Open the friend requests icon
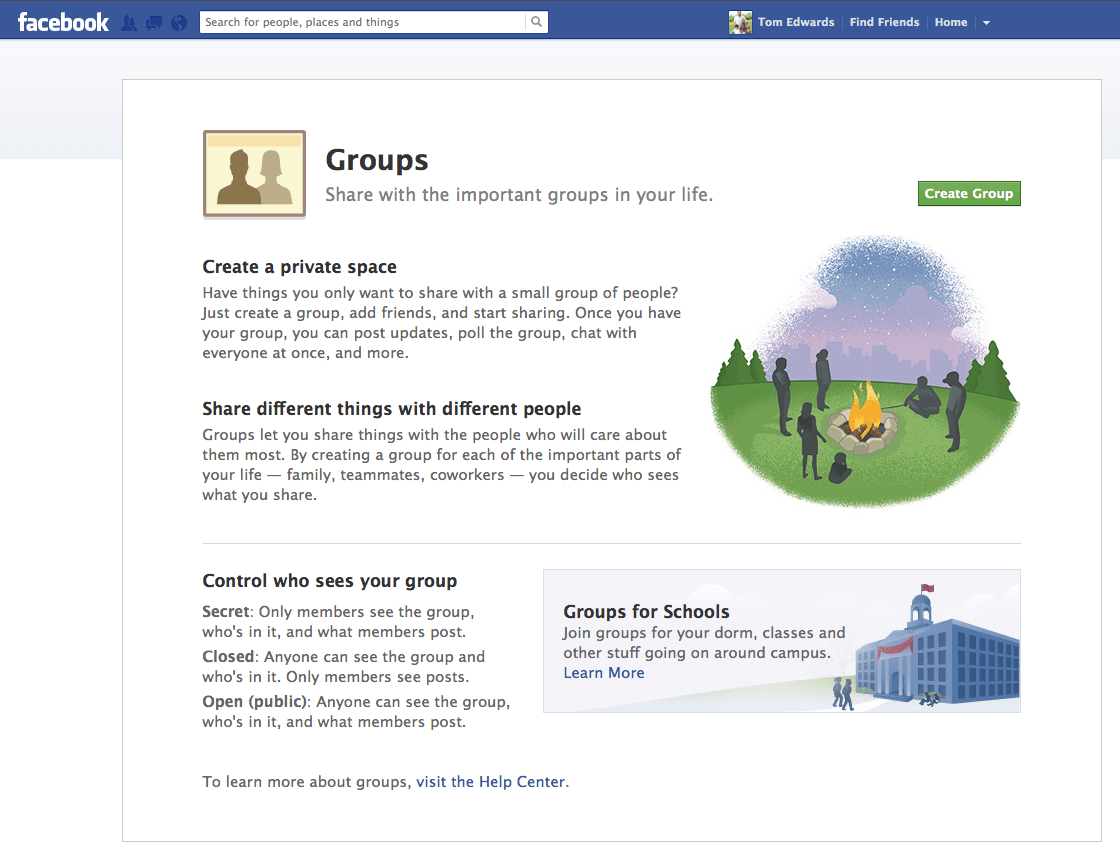The height and width of the screenshot is (859, 1120). (x=129, y=23)
